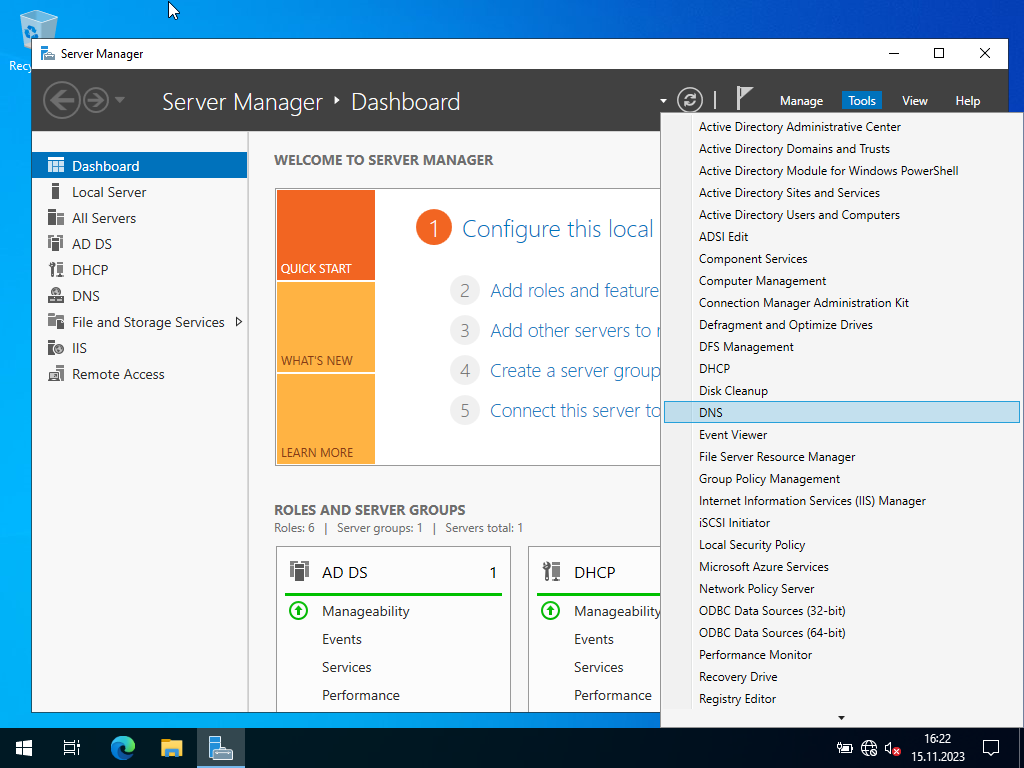Click the WHAT'S NEW tile
The height and width of the screenshot is (768, 1024).
pyautogui.click(x=326, y=327)
